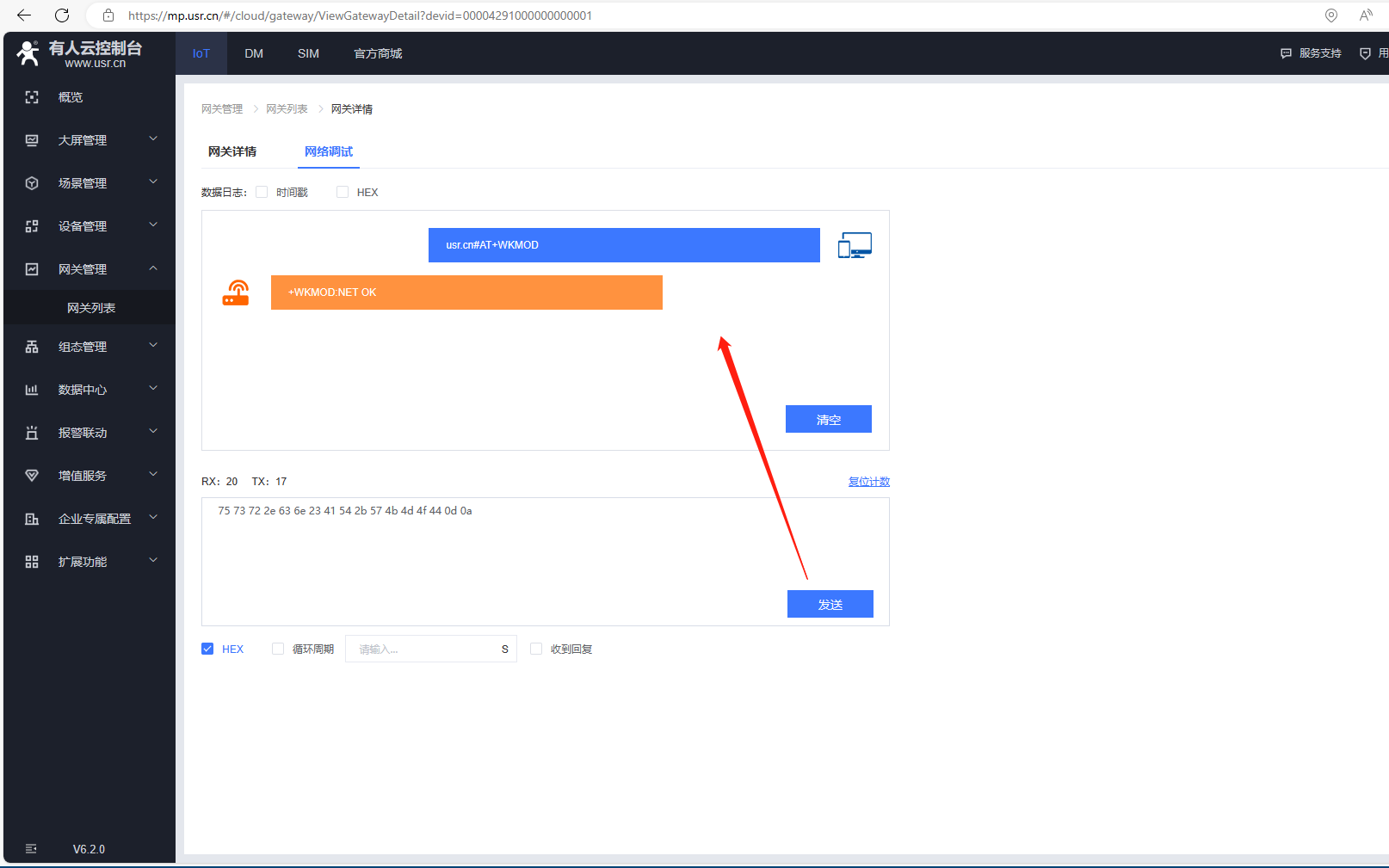Click the 清空 clear button
Image resolution: width=1389 pixels, height=868 pixels.
pos(829,419)
